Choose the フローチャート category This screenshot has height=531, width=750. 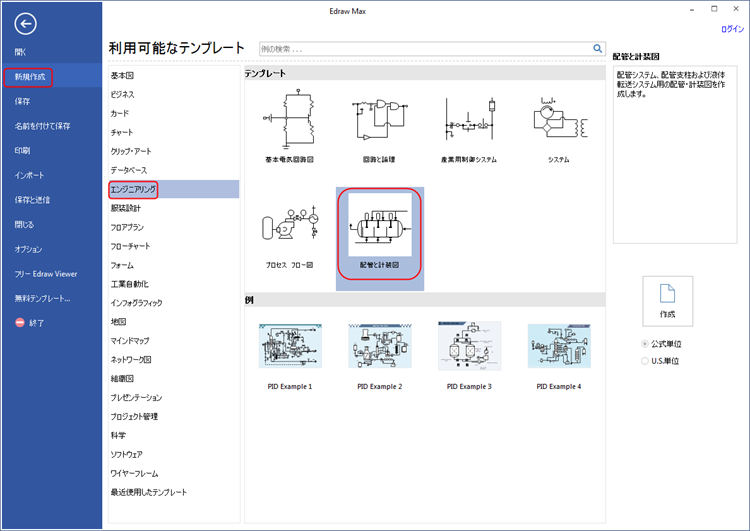click(x=130, y=246)
